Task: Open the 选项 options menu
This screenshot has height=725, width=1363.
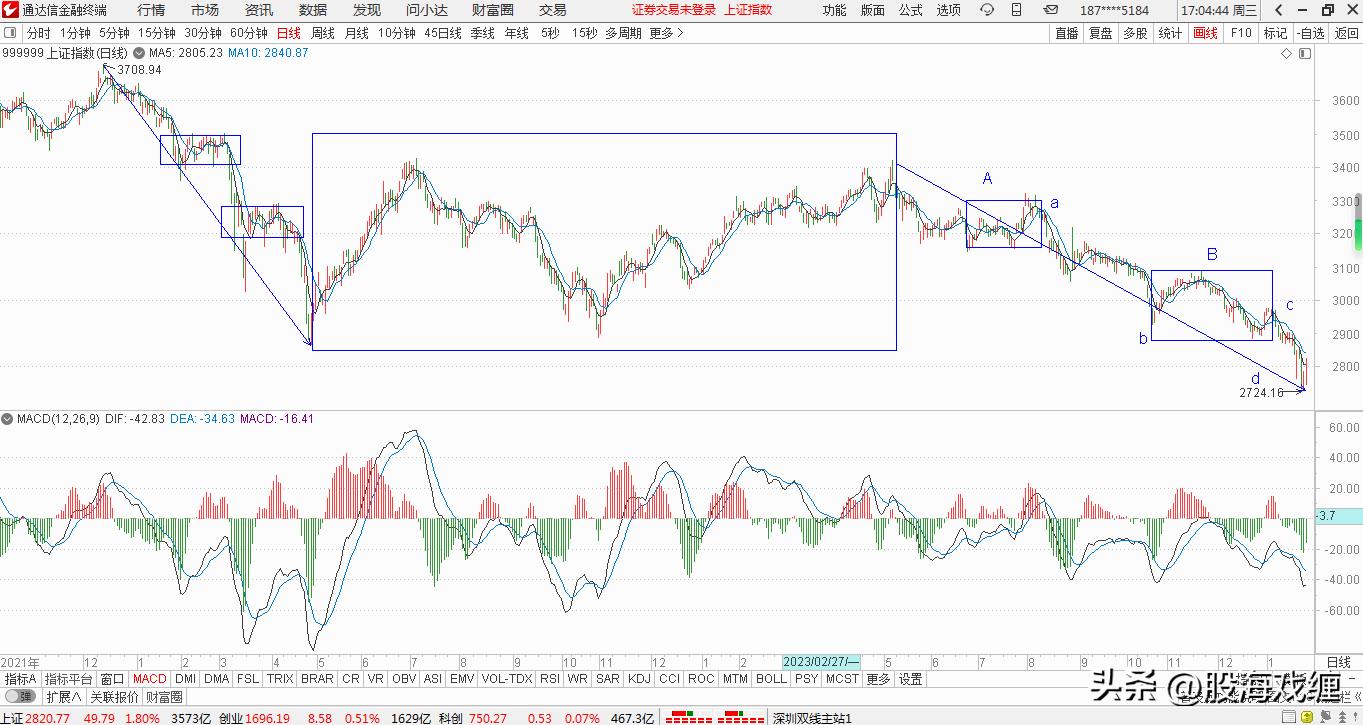Action: [948, 10]
